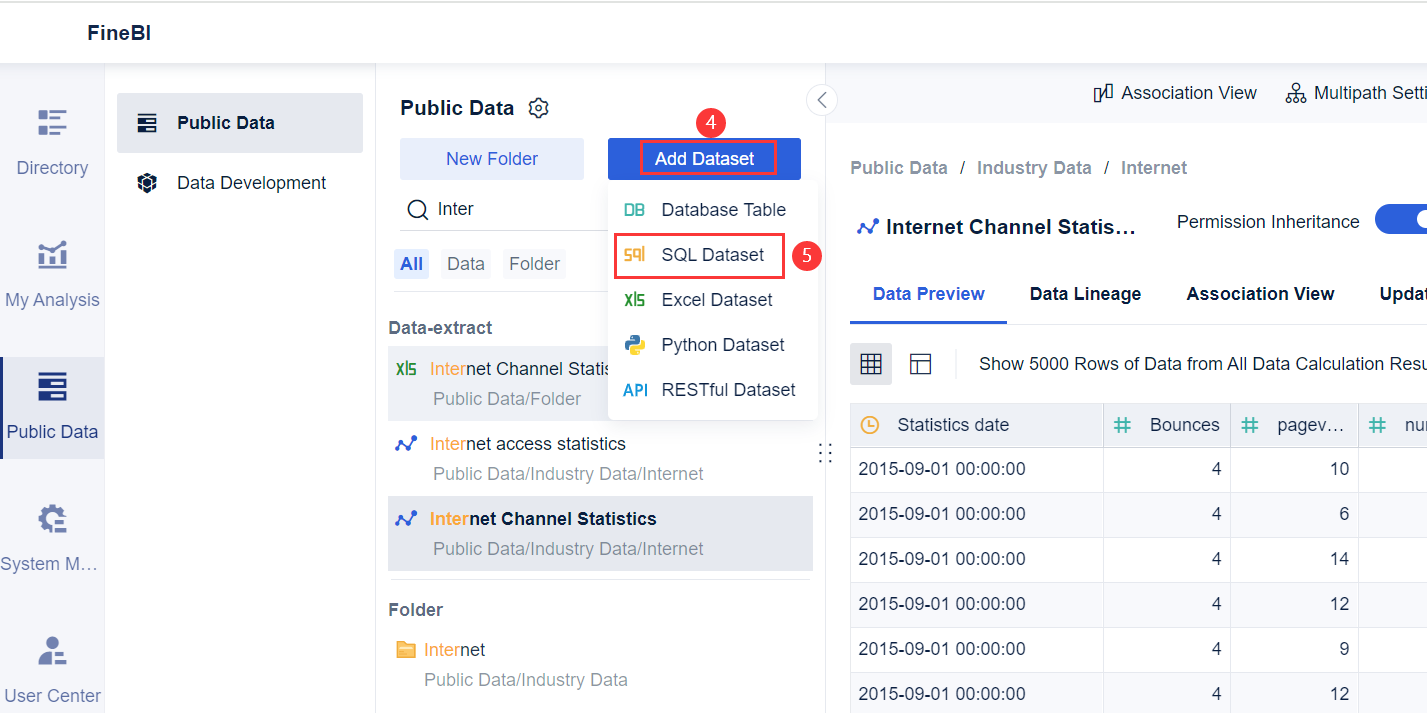
Task: Open User Center from the sidebar
Action: pyautogui.click(x=51, y=670)
